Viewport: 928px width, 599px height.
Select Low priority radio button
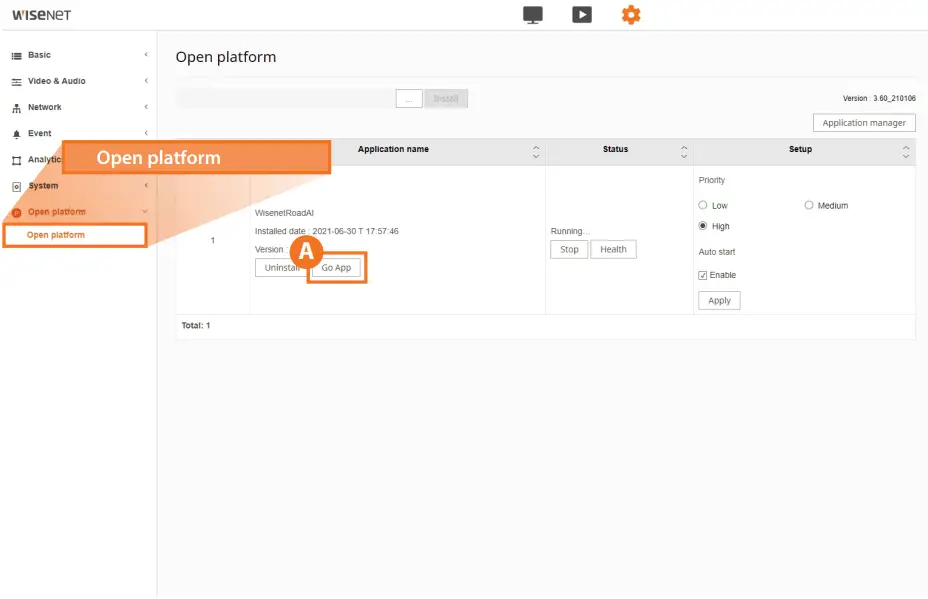703,205
